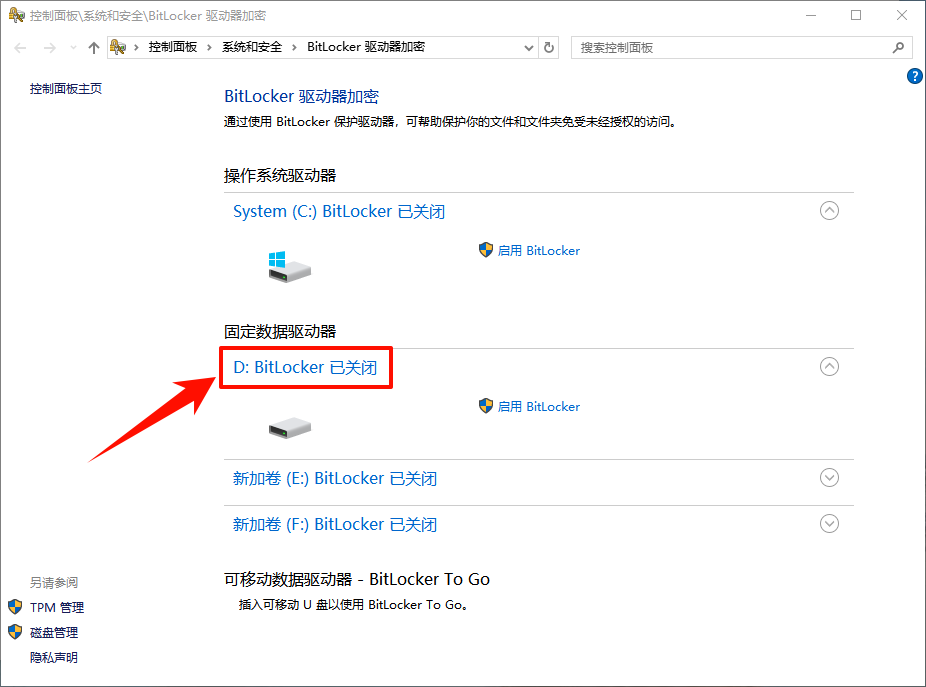Click the Help question mark icon

(914, 76)
